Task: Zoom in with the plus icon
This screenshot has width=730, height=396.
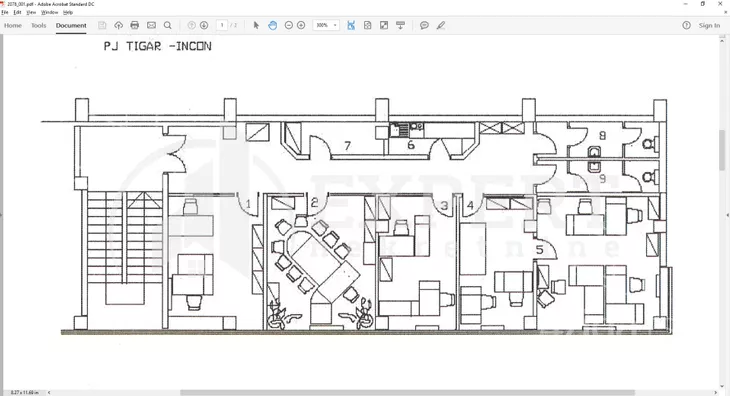Action: point(301,25)
